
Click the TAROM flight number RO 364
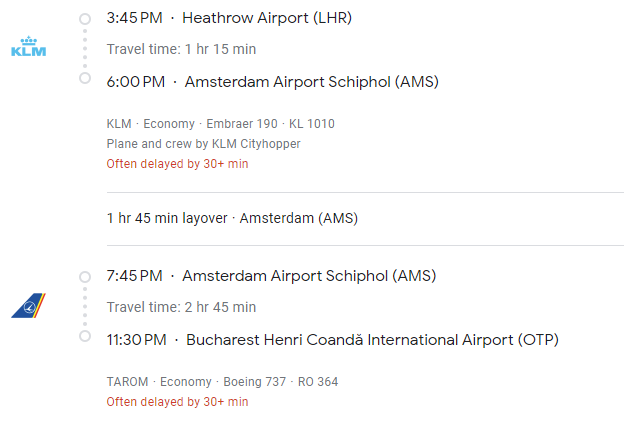click(x=320, y=382)
